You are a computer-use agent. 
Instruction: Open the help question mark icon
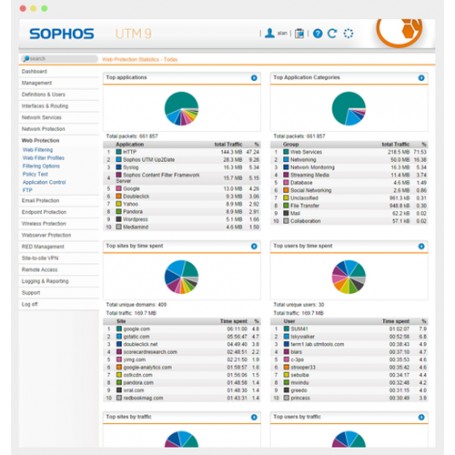(x=318, y=33)
